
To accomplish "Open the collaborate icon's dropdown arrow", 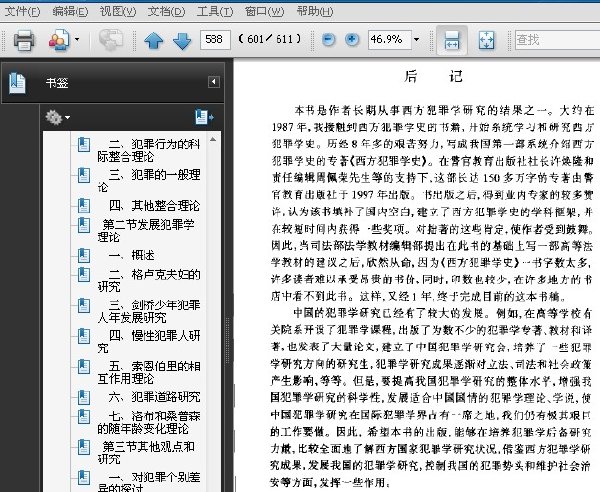I will (77, 39).
